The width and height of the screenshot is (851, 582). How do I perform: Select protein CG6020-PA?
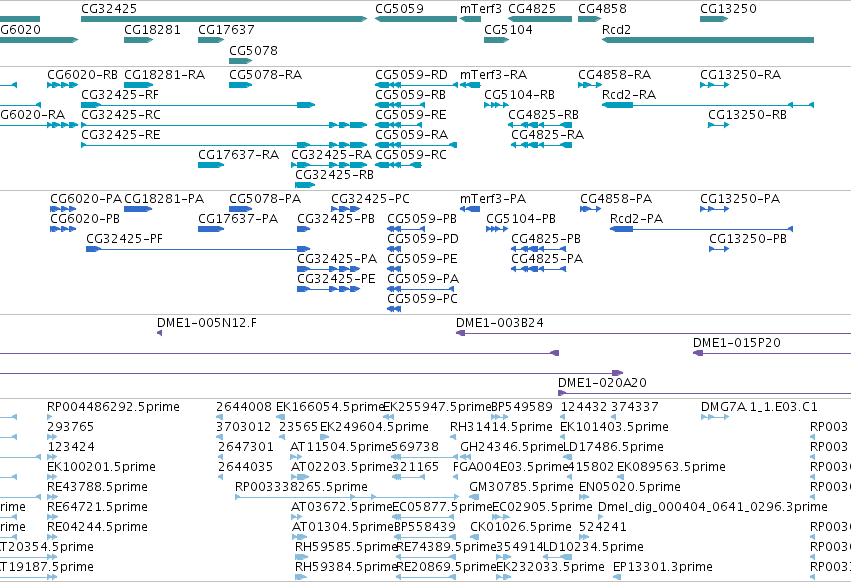point(86,199)
